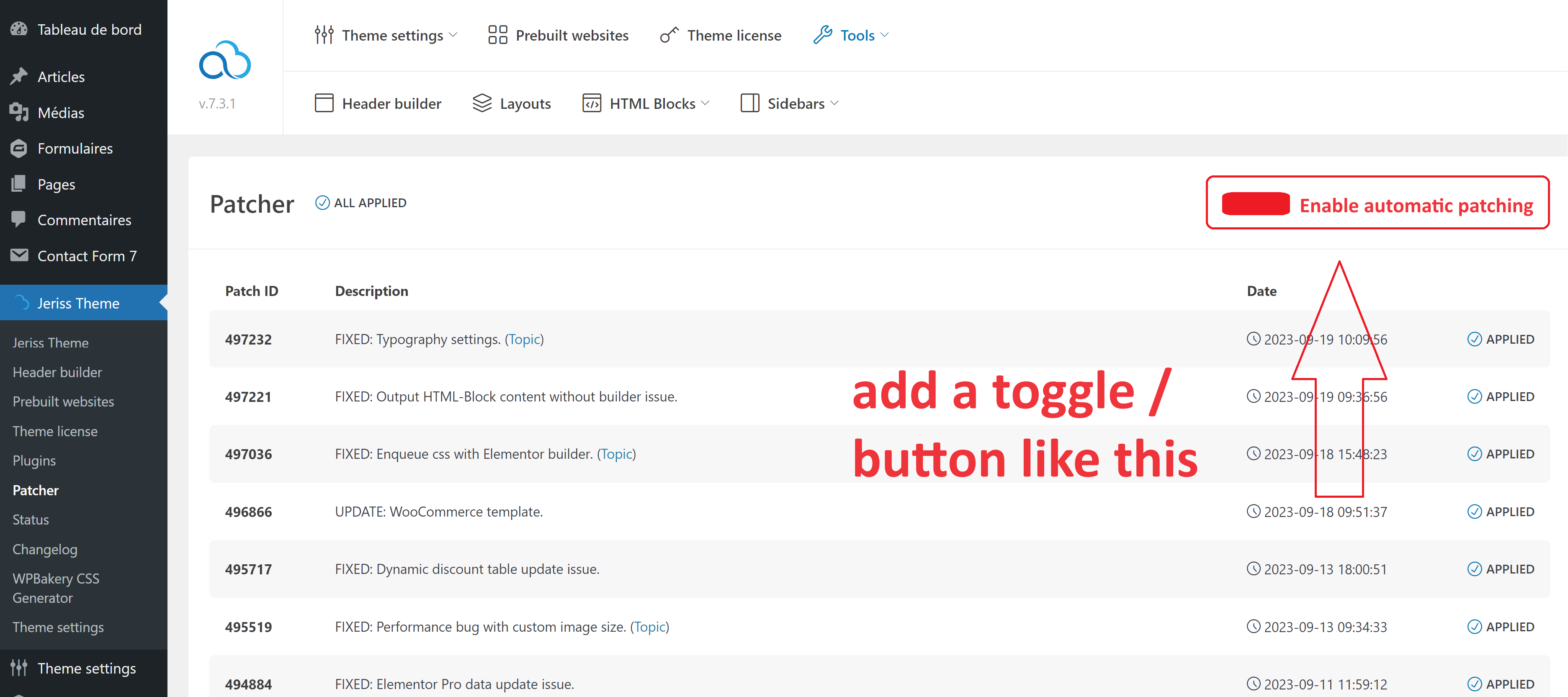Expand the Sidebars dropdown chevron
This screenshot has width=1568, height=697.
point(834,103)
